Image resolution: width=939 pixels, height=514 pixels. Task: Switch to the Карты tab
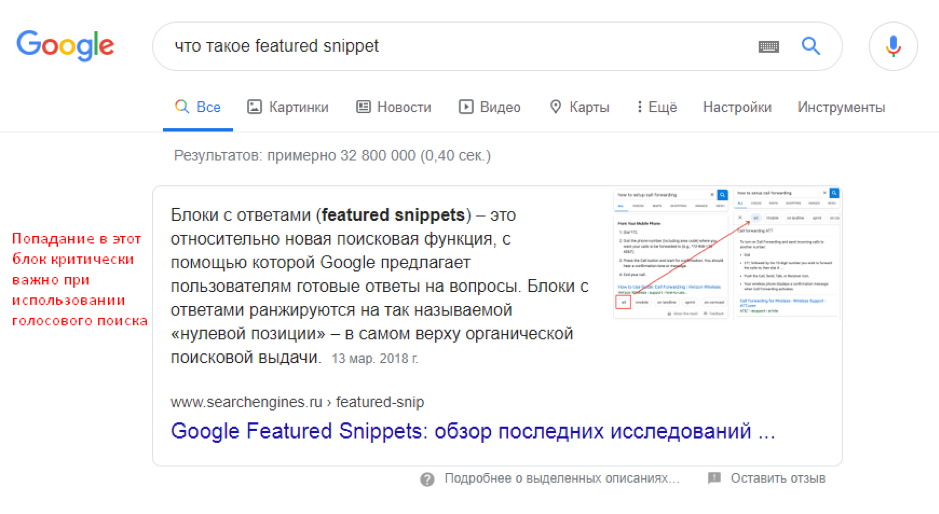[579, 107]
